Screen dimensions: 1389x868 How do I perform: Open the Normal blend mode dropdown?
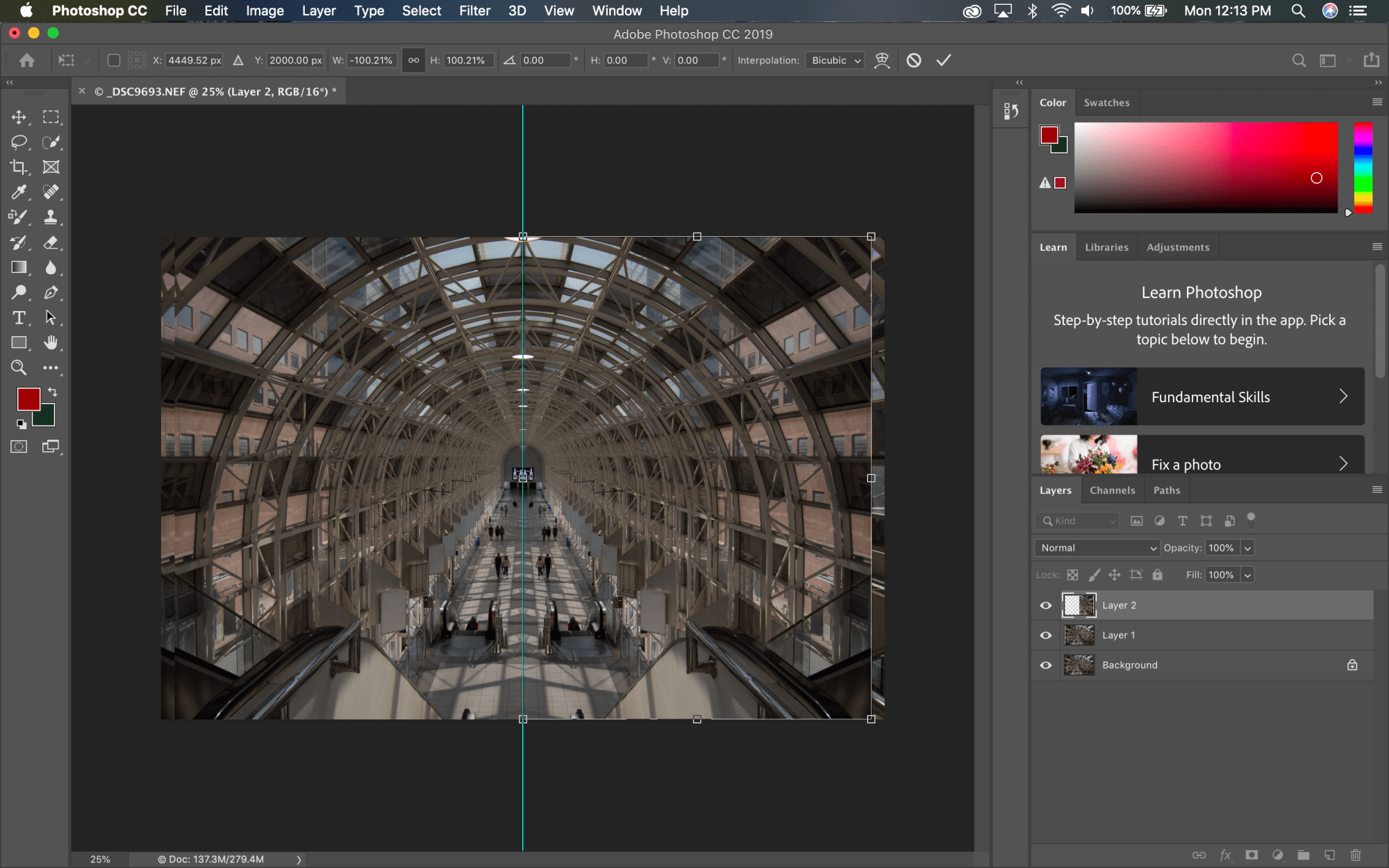[1097, 548]
